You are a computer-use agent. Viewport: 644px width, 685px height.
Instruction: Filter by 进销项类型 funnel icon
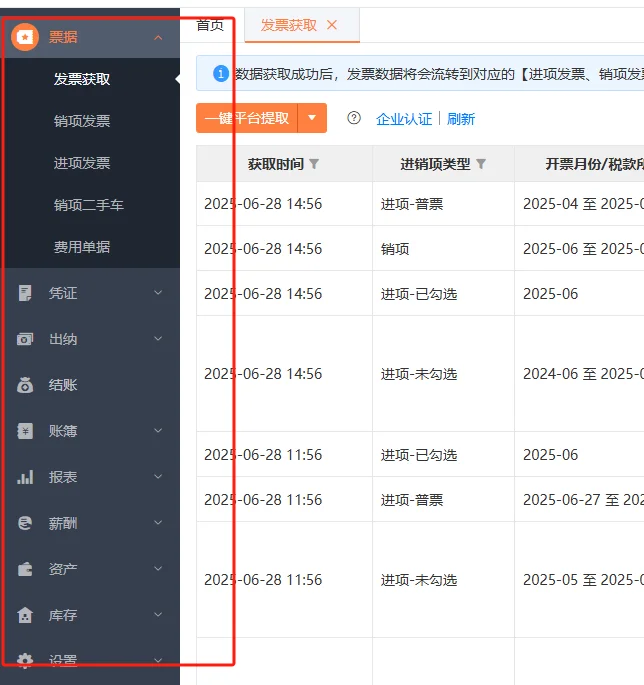pyautogui.click(x=481, y=164)
